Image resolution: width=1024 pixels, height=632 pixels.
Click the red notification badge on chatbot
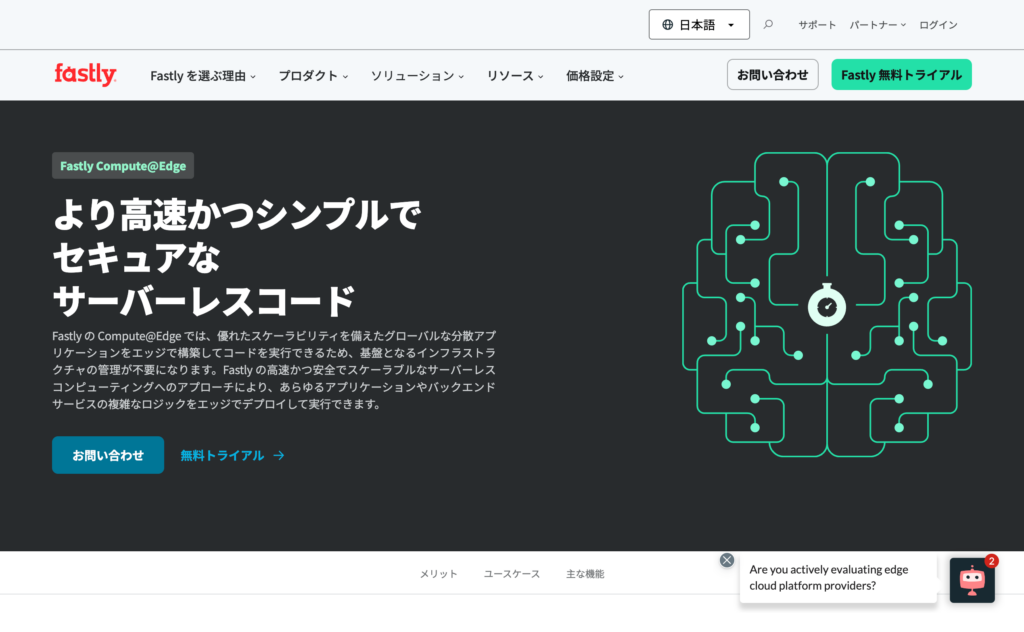coord(991,561)
